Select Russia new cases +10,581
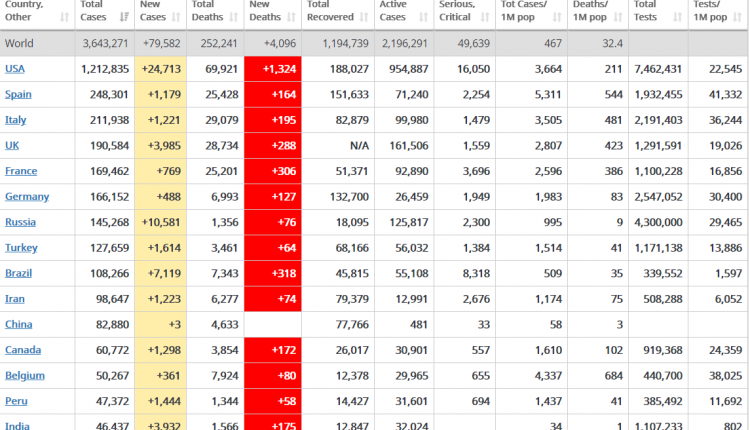 (161, 222)
